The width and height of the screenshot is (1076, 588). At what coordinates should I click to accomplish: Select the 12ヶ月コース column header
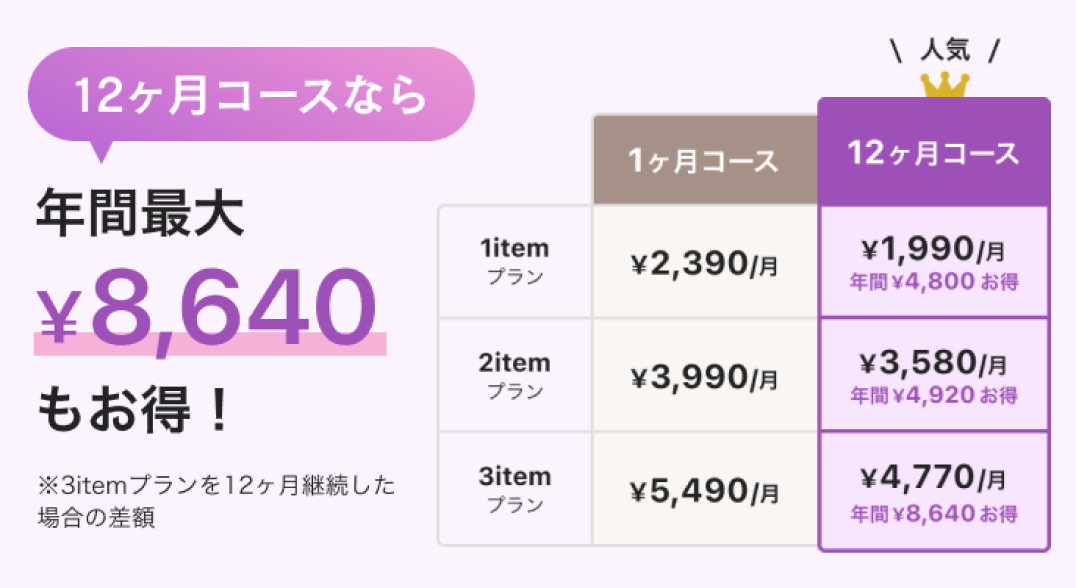pos(933,153)
